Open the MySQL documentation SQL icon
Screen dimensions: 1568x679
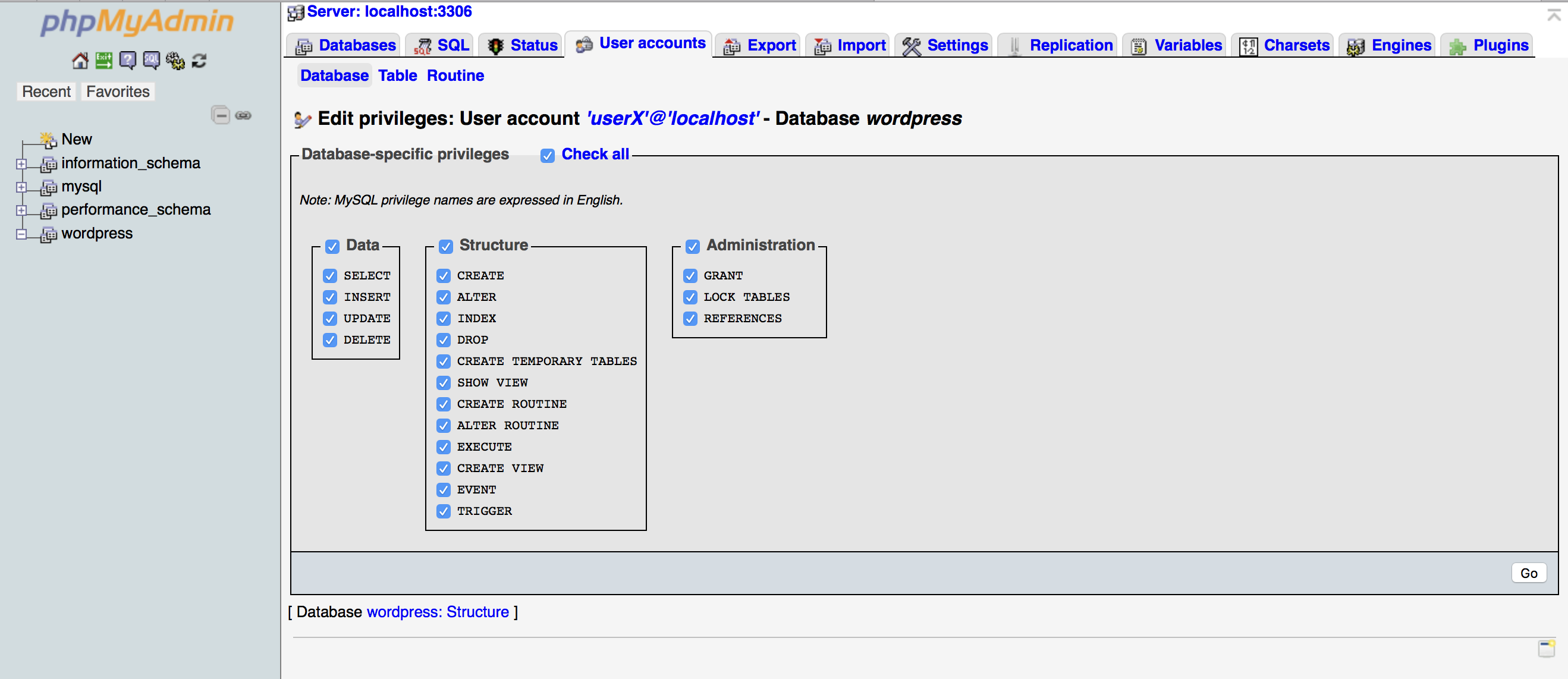(x=151, y=60)
